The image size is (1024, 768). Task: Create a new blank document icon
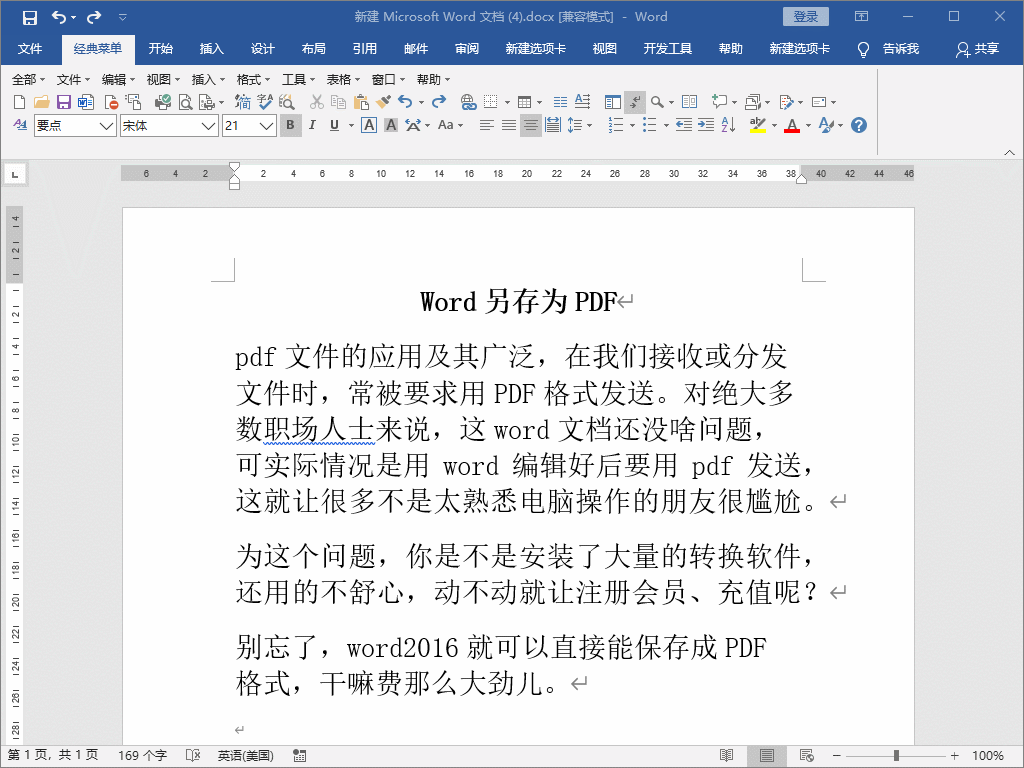click(20, 102)
